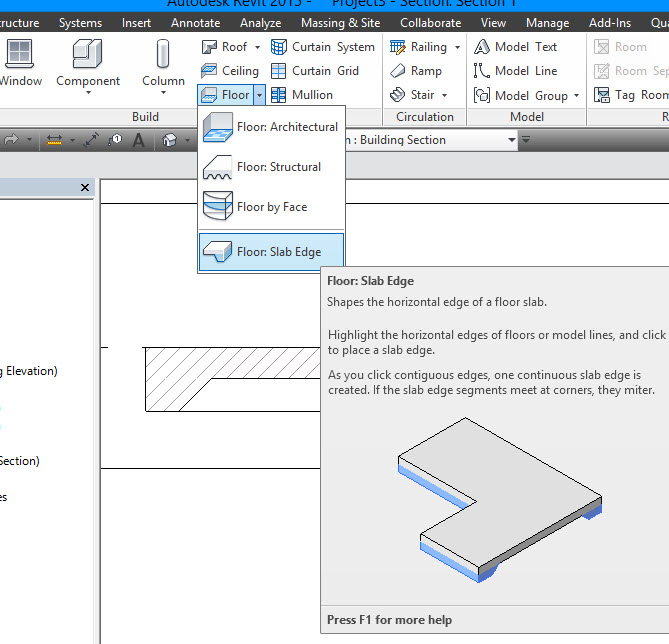Viewport: 669px width, 644px height.
Task: Click the Room Separator tool
Action: coord(631,70)
